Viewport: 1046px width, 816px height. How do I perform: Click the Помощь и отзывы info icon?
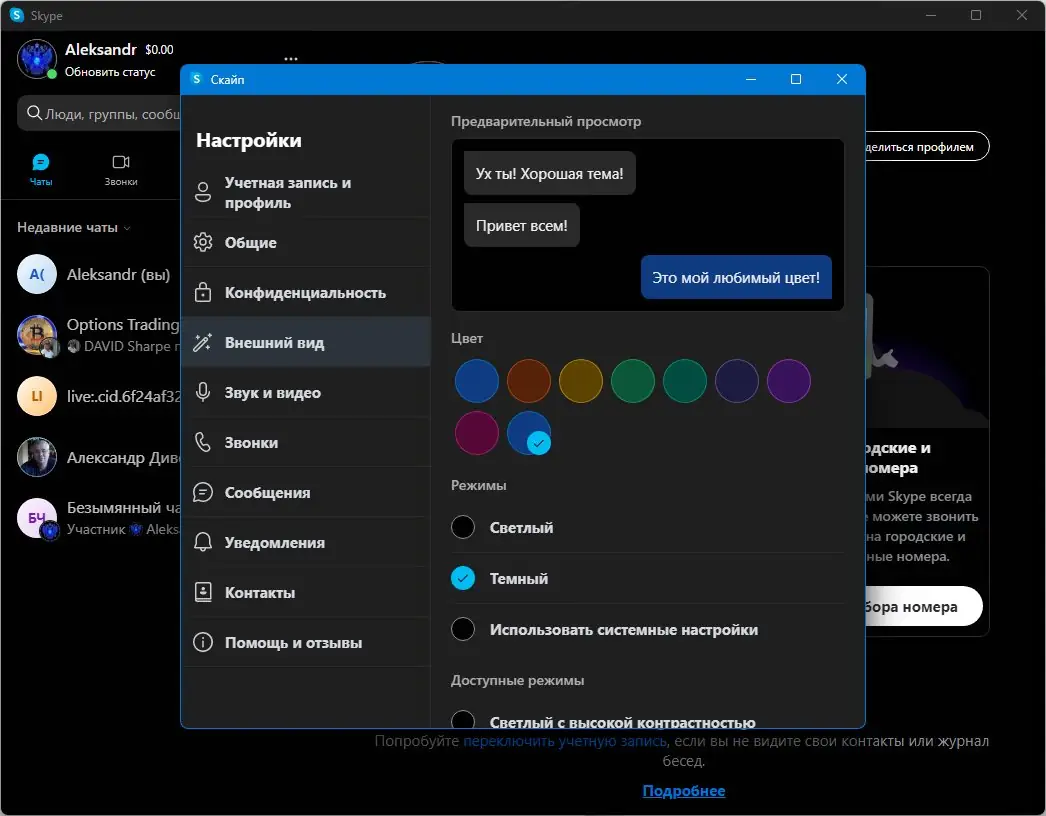click(x=201, y=642)
